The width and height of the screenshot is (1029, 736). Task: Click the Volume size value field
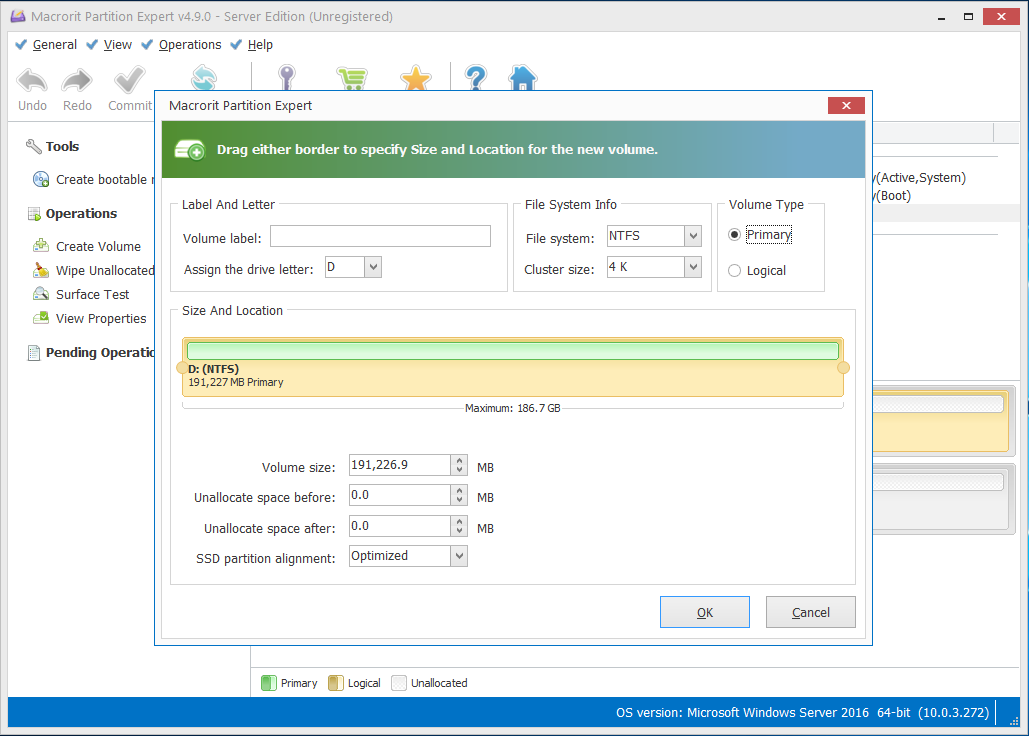(400, 465)
